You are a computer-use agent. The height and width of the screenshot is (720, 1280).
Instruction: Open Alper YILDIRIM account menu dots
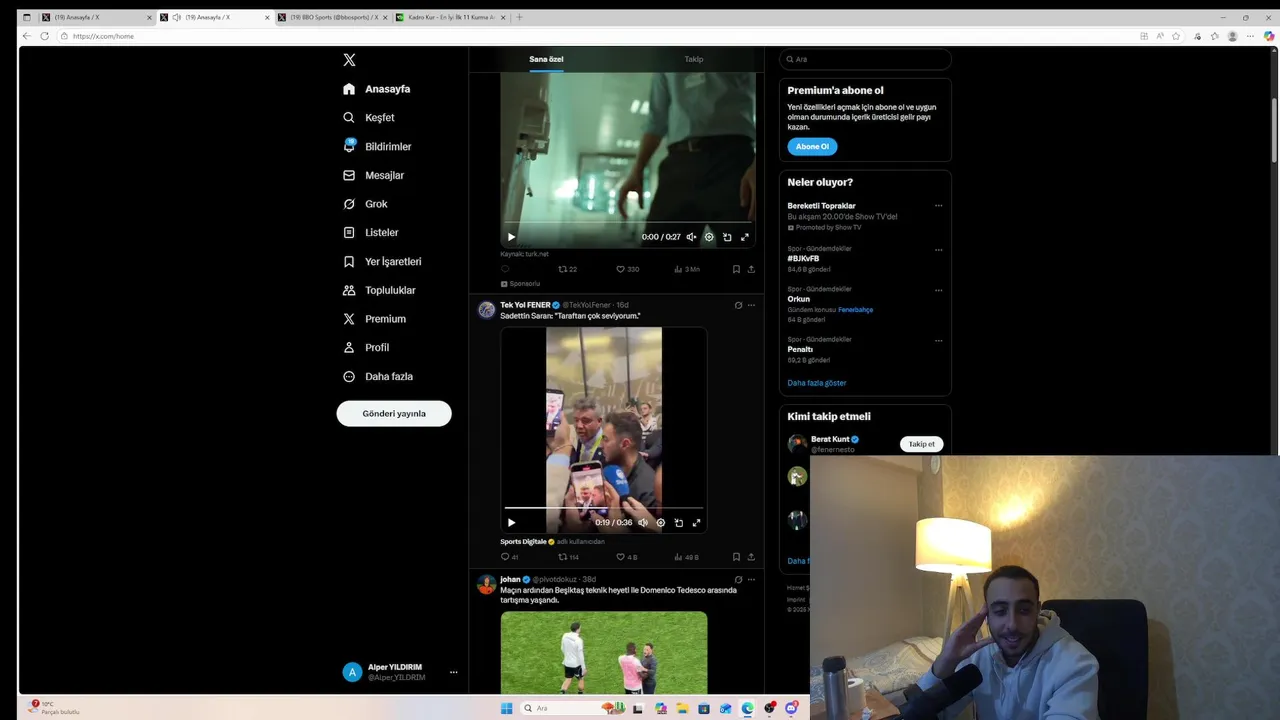point(453,672)
